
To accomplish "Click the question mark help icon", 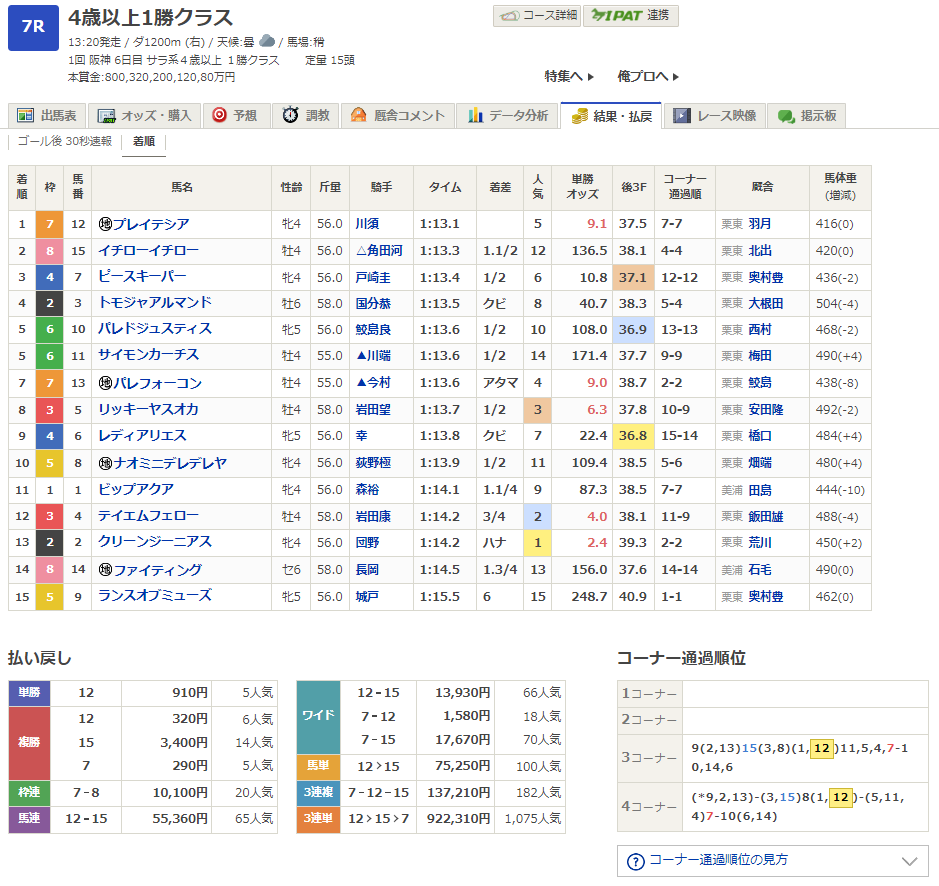I will click(x=635, y=861).
